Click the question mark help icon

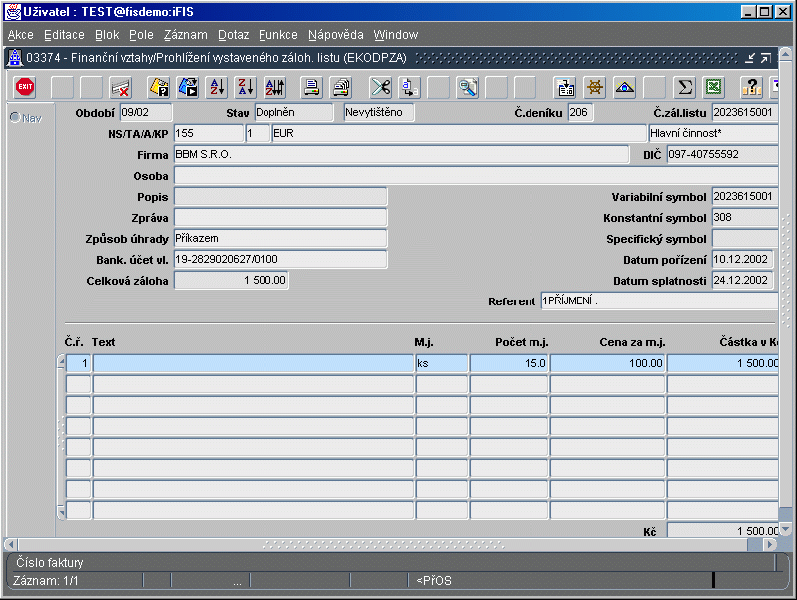click(x=751, y=87)
